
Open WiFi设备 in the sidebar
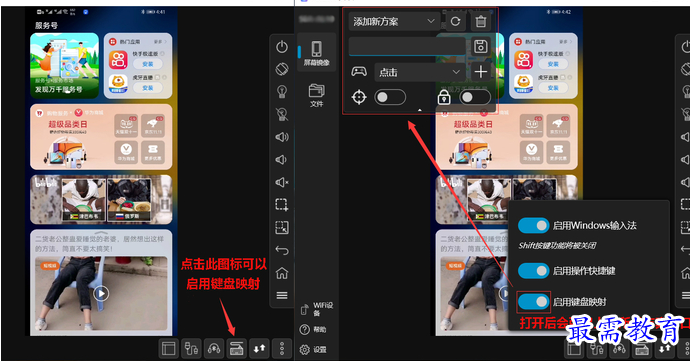(317, 309)
